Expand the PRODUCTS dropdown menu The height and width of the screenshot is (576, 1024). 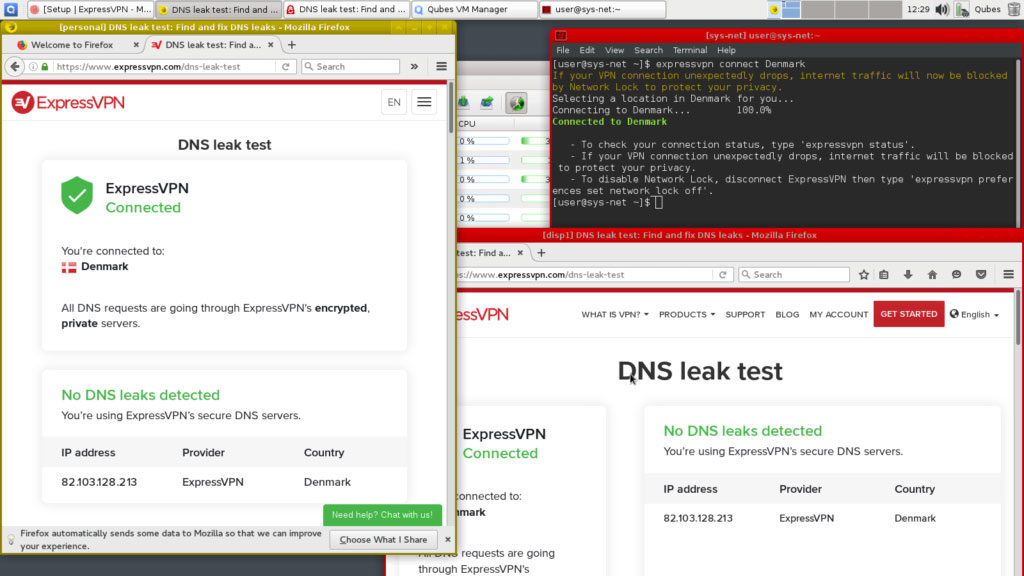[687, 315]
